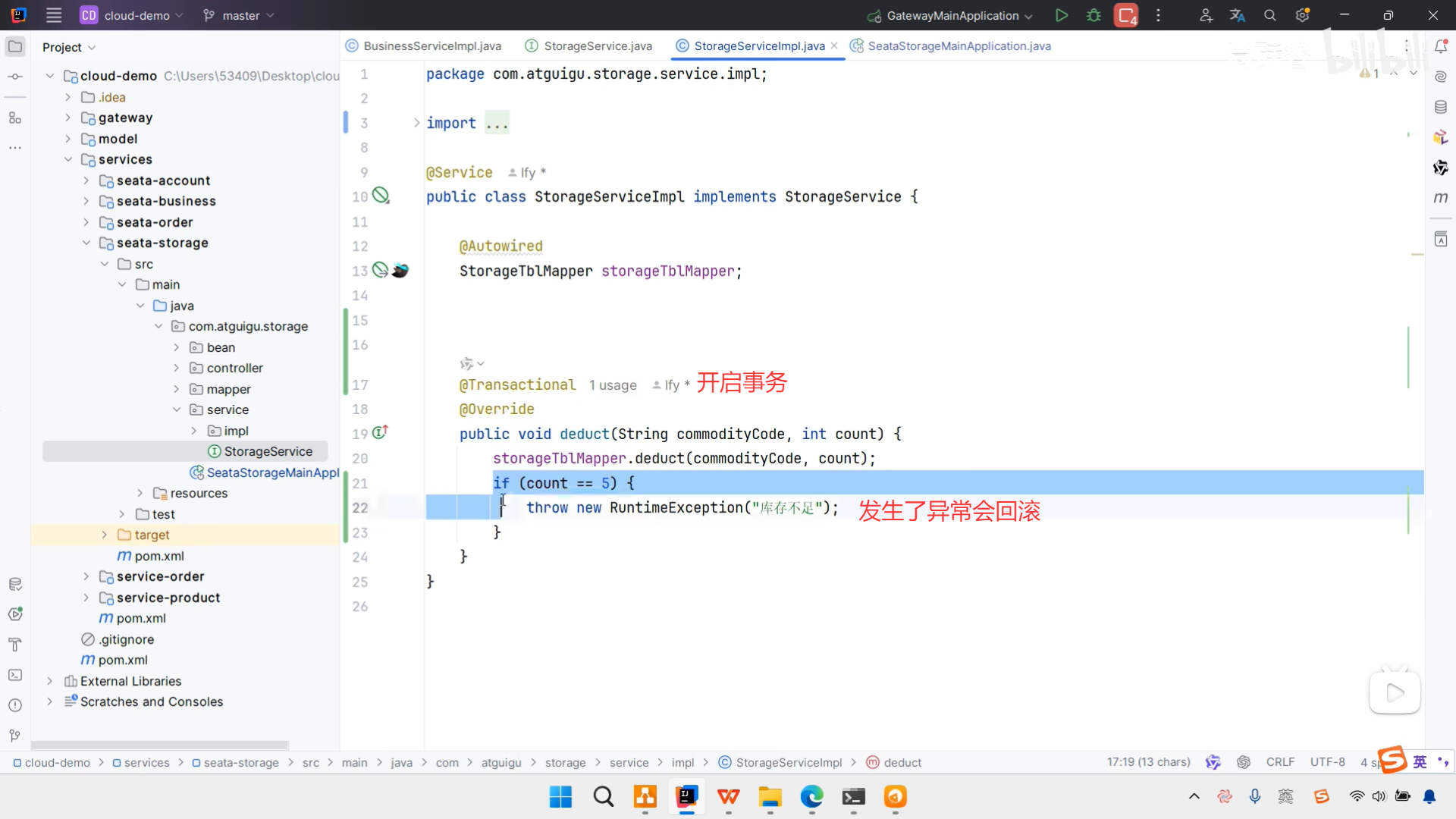The width and height of the screenshot is (1456, 819).
Task: Select StorageService in the project tree
Action: tap(268, 451)
